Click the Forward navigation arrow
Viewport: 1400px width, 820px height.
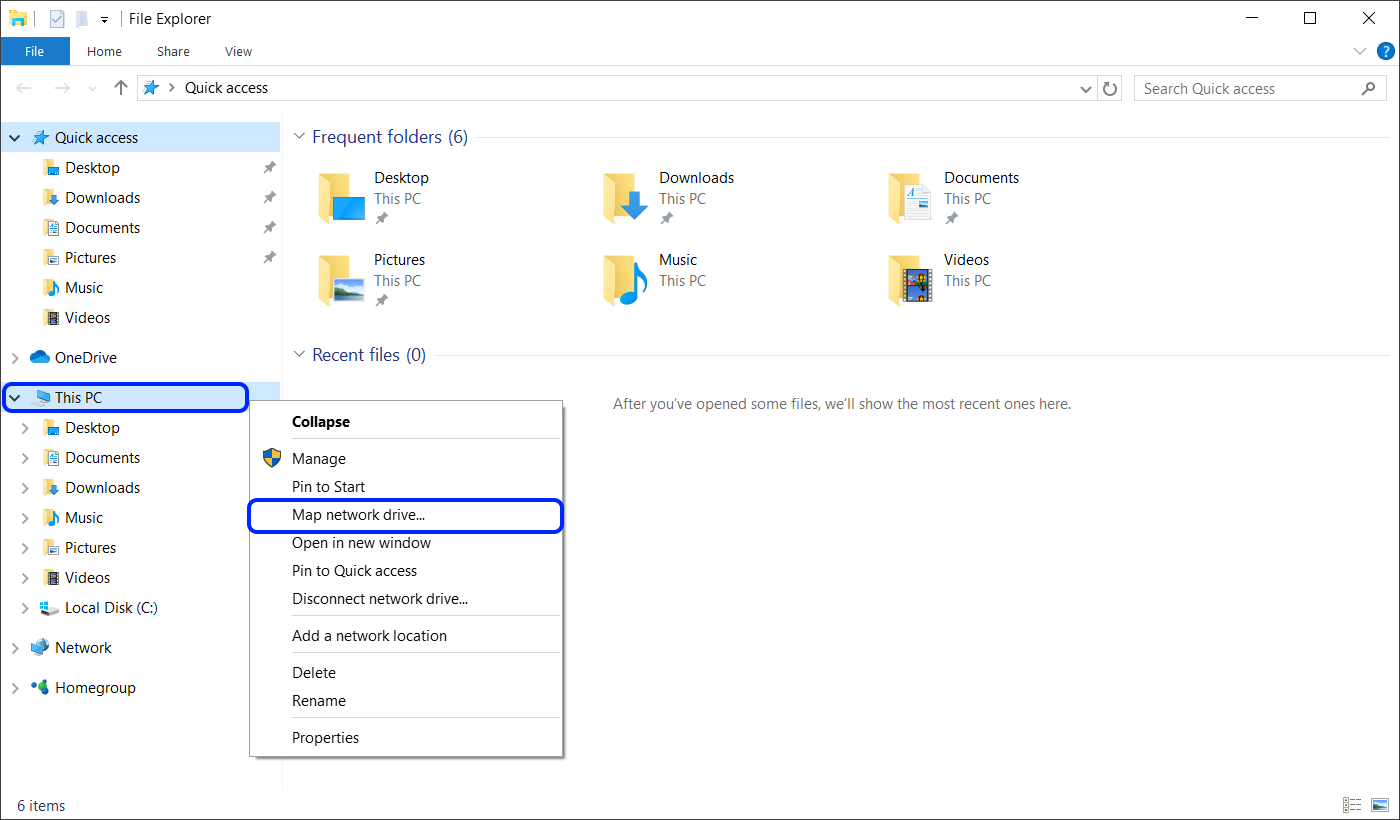62,88
